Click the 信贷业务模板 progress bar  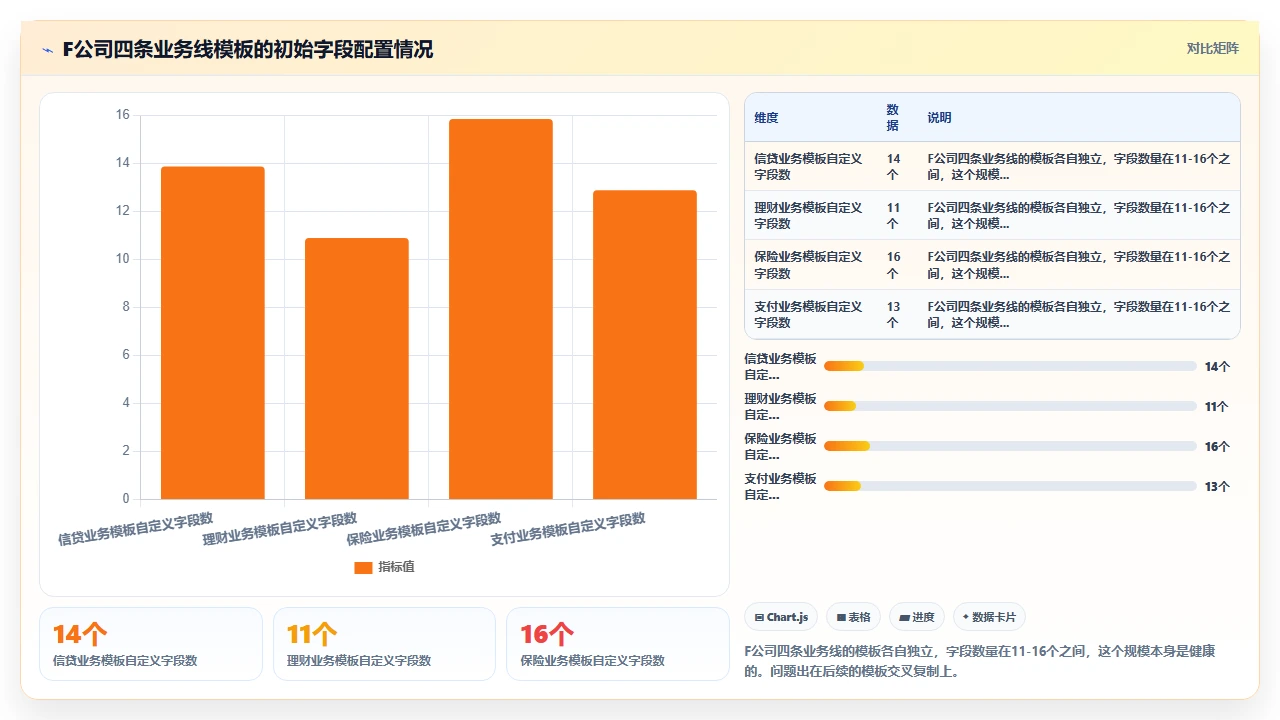pos(1010,366)
